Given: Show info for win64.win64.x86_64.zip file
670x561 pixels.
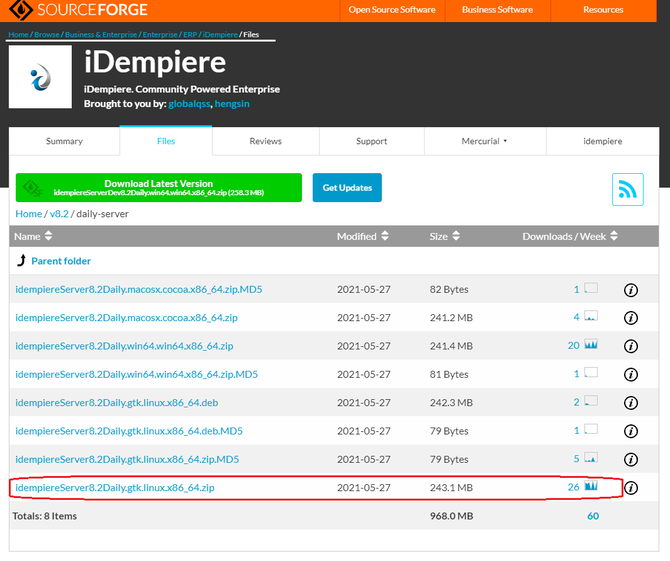Looking at the screenshot, I should [631, 346].
